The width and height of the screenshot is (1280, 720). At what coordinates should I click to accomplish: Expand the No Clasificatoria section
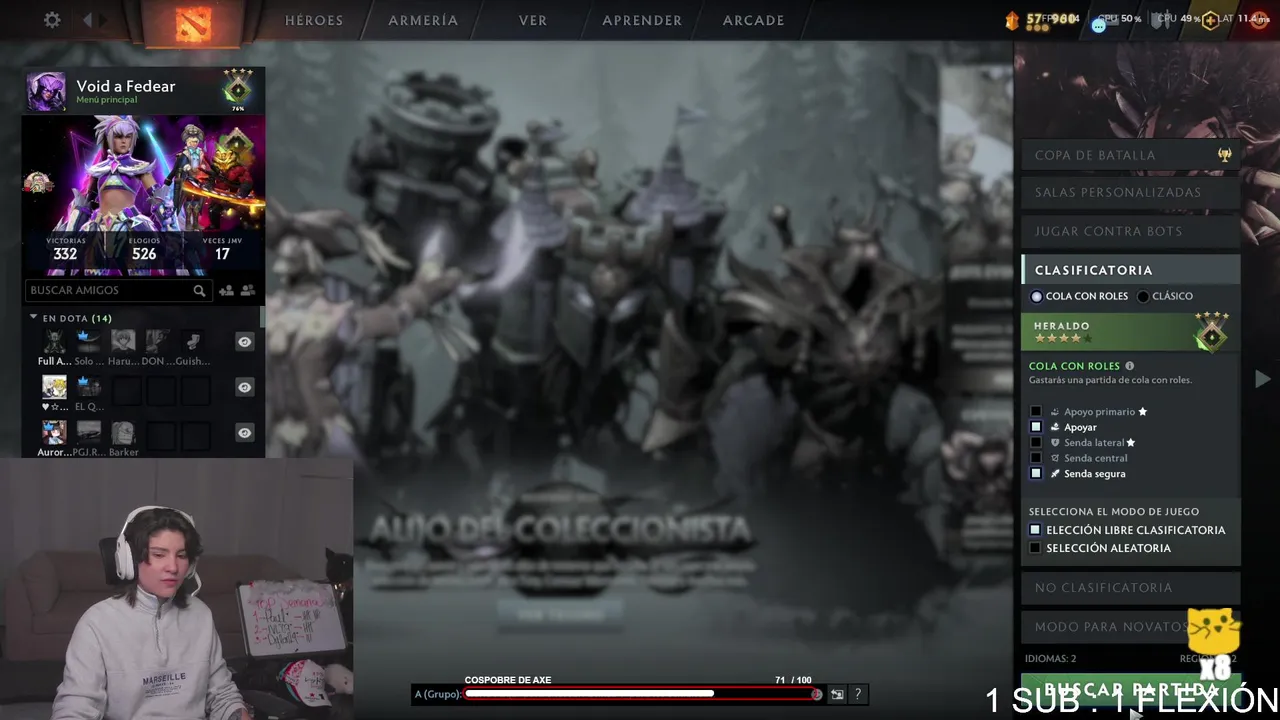1130,587
